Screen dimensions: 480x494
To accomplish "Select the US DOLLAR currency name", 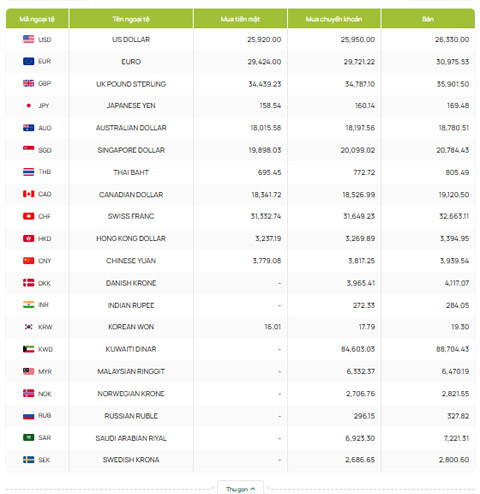I will [x=131, y=39].
